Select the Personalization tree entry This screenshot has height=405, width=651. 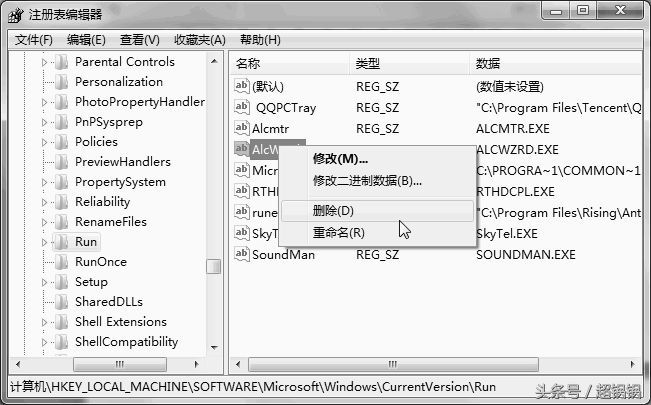coord(119,82)
